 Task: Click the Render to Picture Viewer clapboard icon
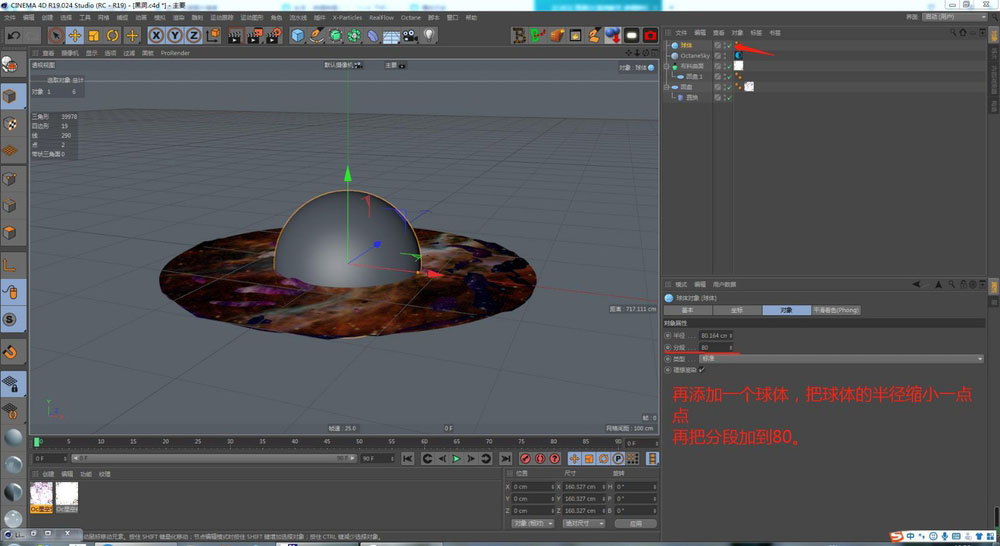tap(253, 36)
